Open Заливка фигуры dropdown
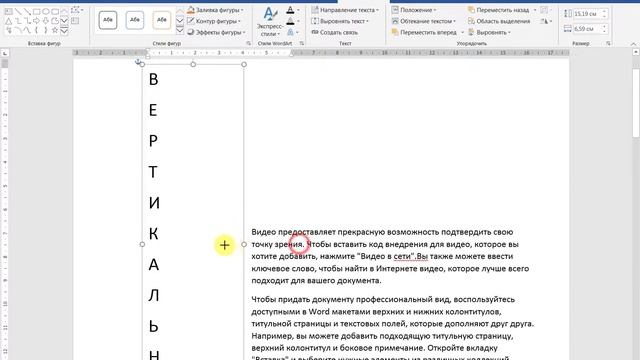 coord(216,10)
